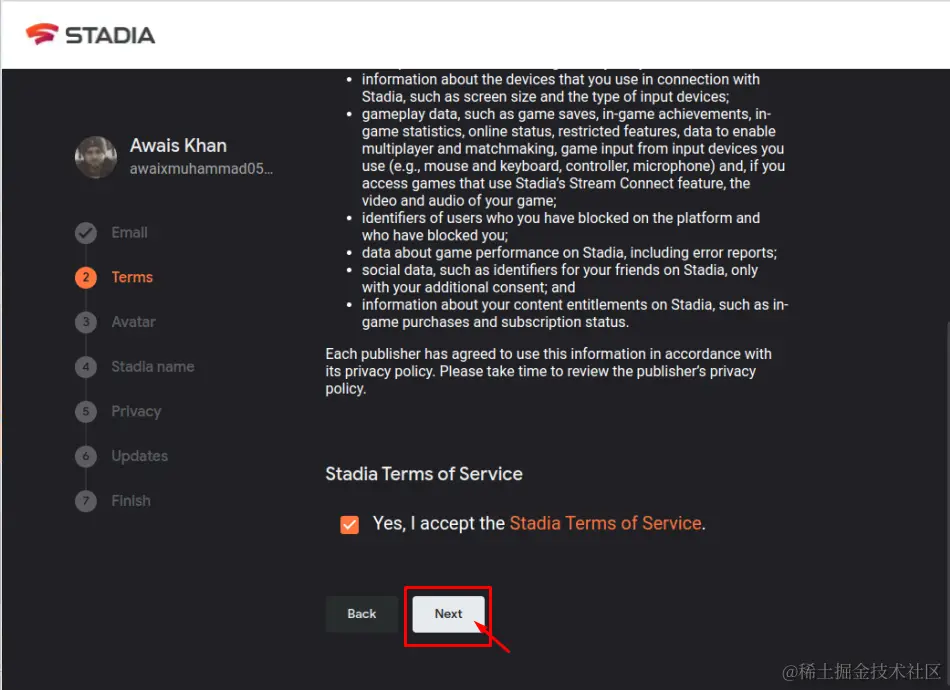Click the Awais Khan account name

(178, 145)
